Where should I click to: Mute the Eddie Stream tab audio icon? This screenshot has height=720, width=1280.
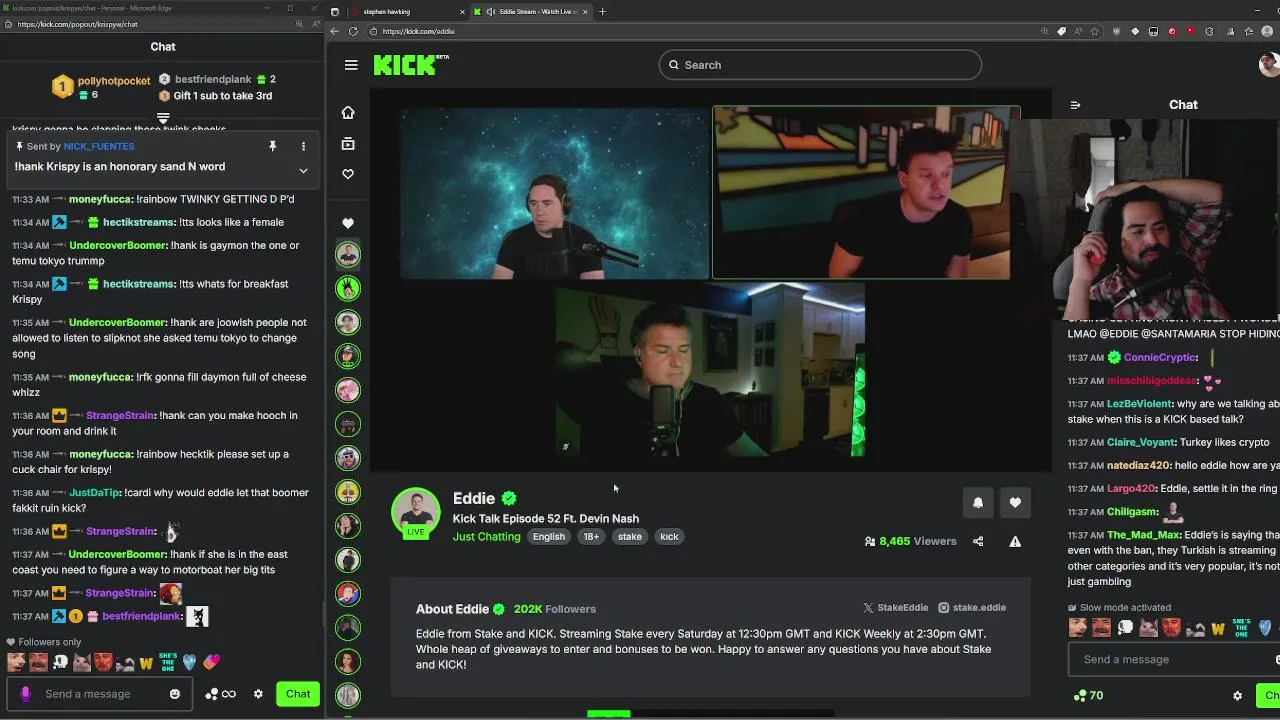490,11
